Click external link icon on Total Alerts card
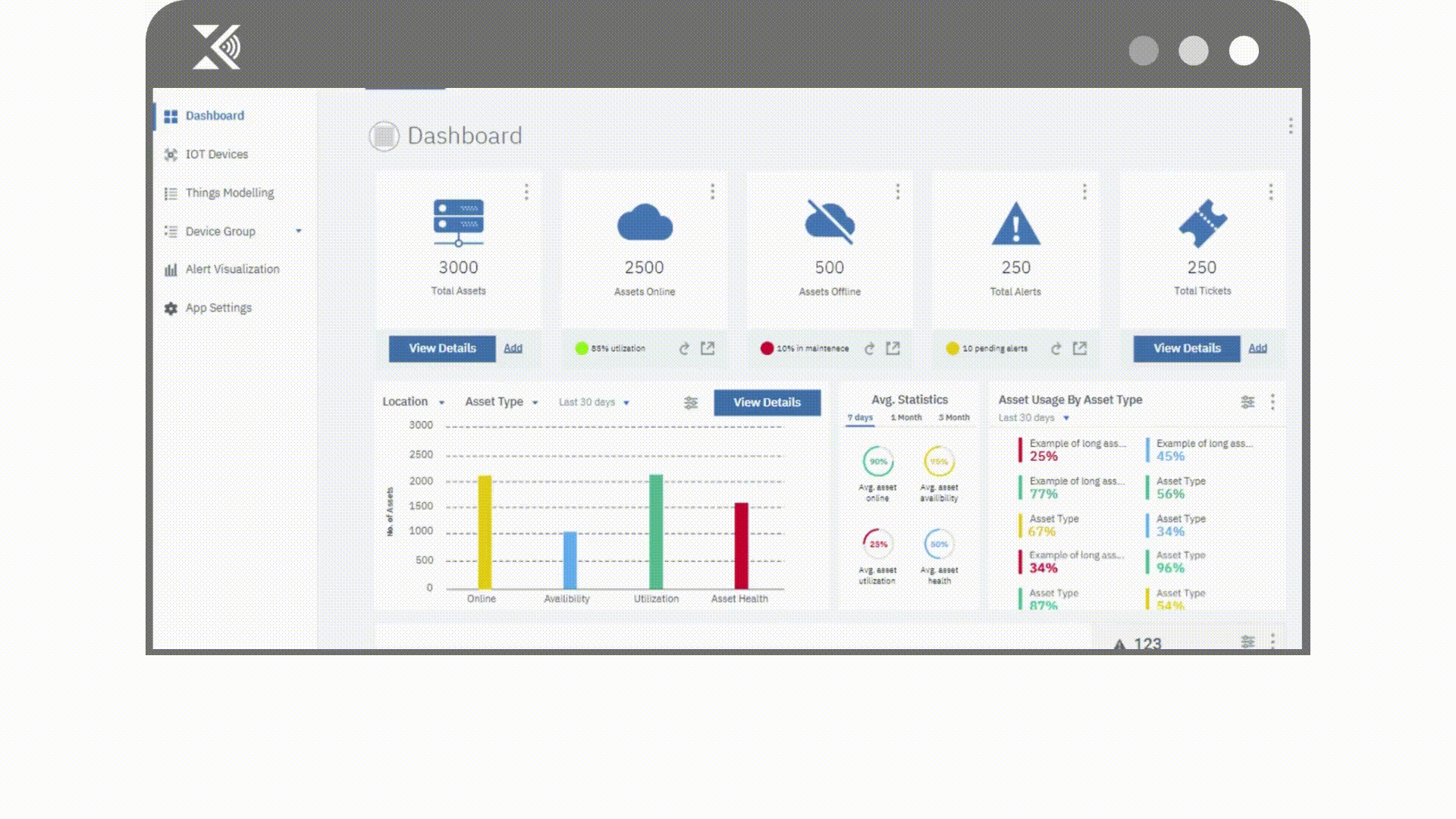This screenshot has height=819, width=1456. 1079,349
